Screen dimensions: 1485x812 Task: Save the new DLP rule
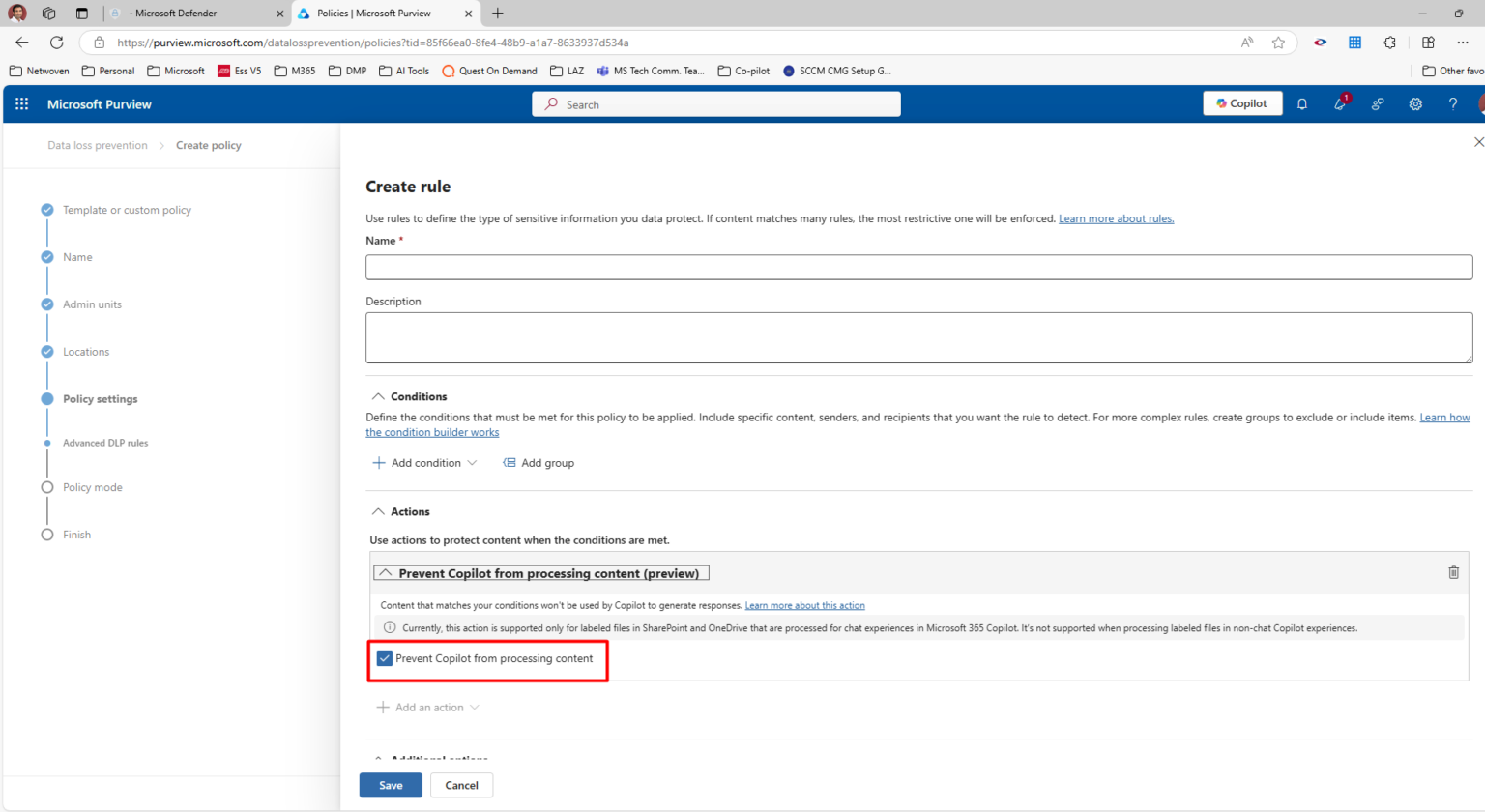[390, 785]
